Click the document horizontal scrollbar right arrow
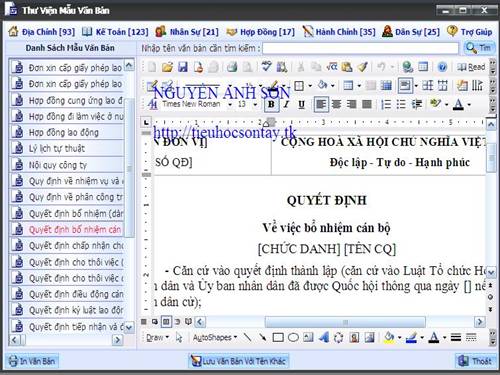 point(480,322)
